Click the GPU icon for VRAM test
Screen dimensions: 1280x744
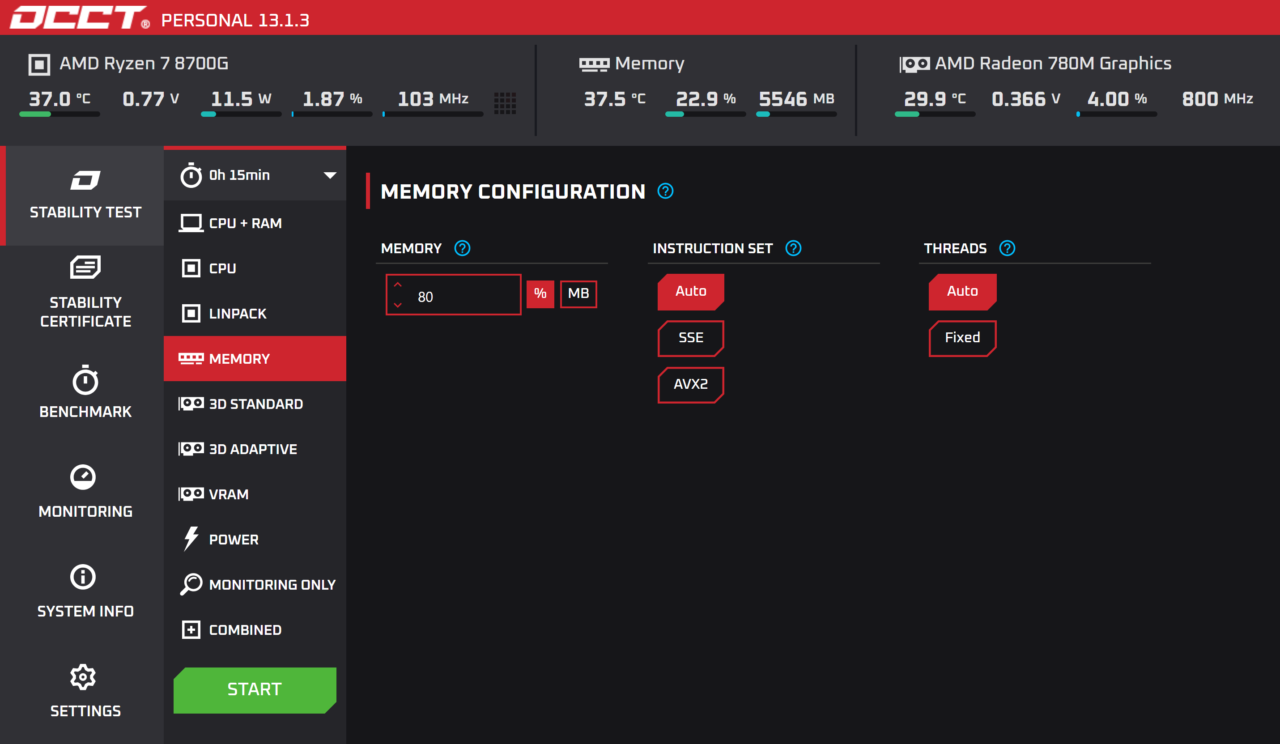tap(191, 494)
